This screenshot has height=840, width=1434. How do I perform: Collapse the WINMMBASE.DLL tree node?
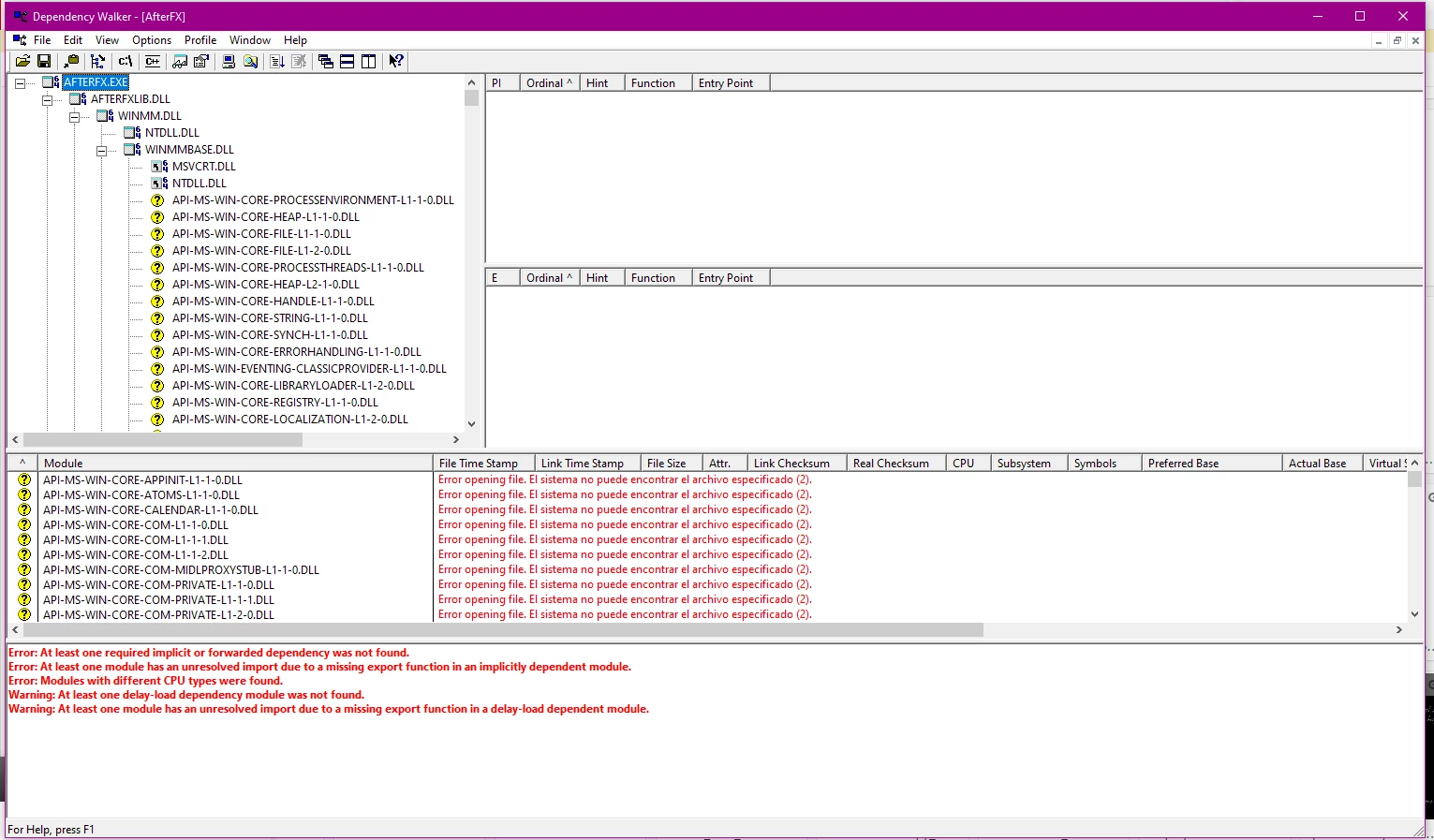point(101,150)
